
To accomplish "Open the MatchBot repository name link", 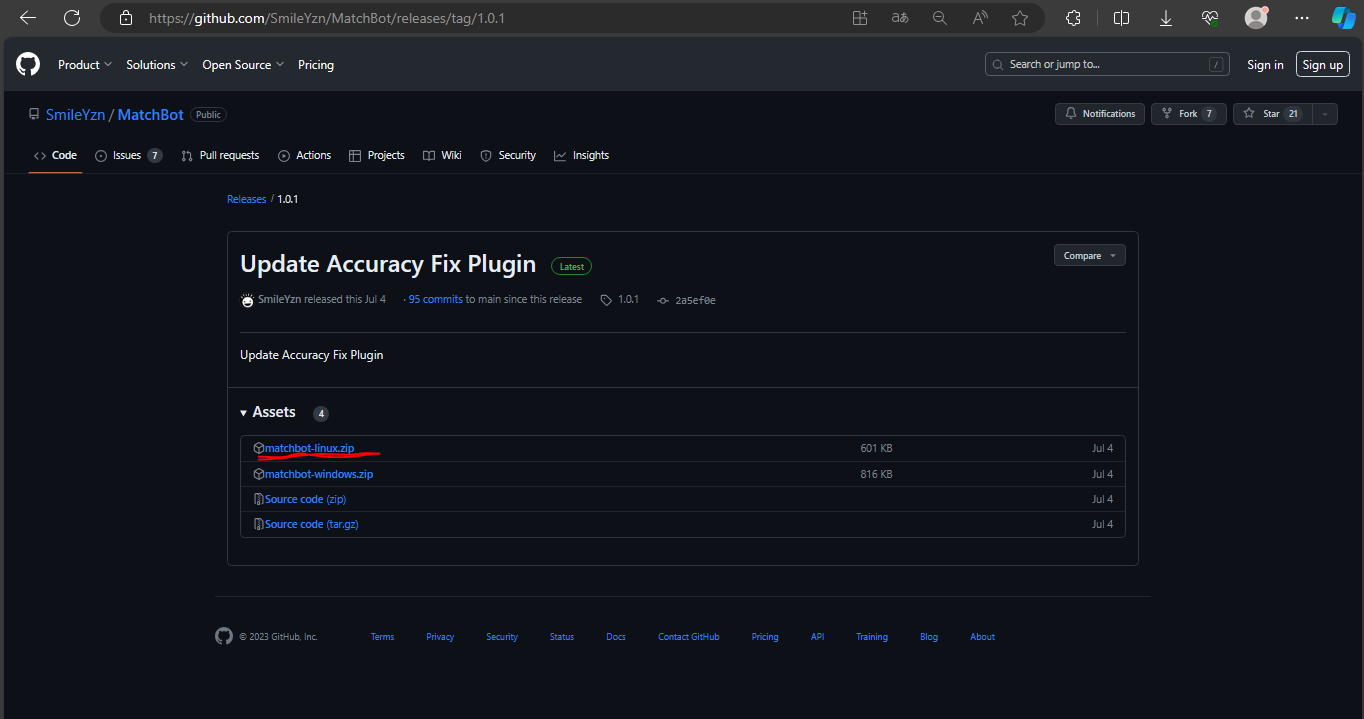I will [x=151, y=115].
